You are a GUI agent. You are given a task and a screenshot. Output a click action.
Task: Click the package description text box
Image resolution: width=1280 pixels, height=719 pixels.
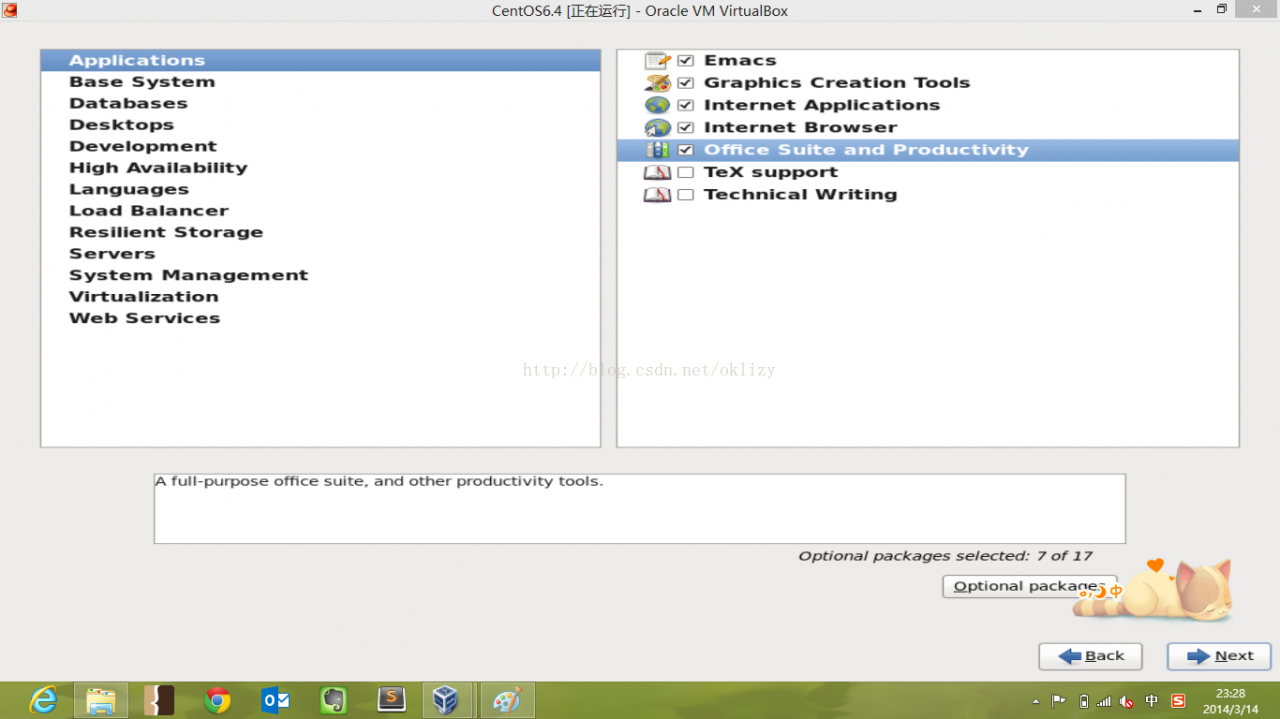[x=640, y=509]
